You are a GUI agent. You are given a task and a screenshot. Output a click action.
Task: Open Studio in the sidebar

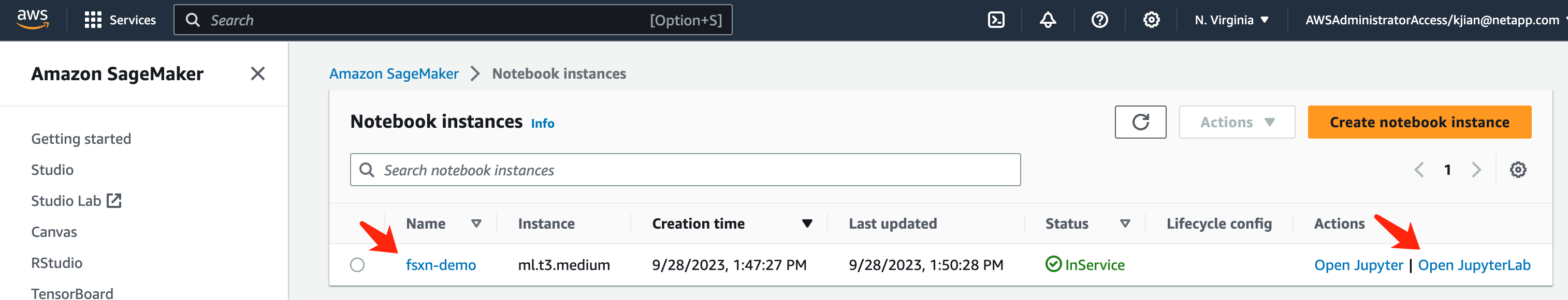click(52, 170)
